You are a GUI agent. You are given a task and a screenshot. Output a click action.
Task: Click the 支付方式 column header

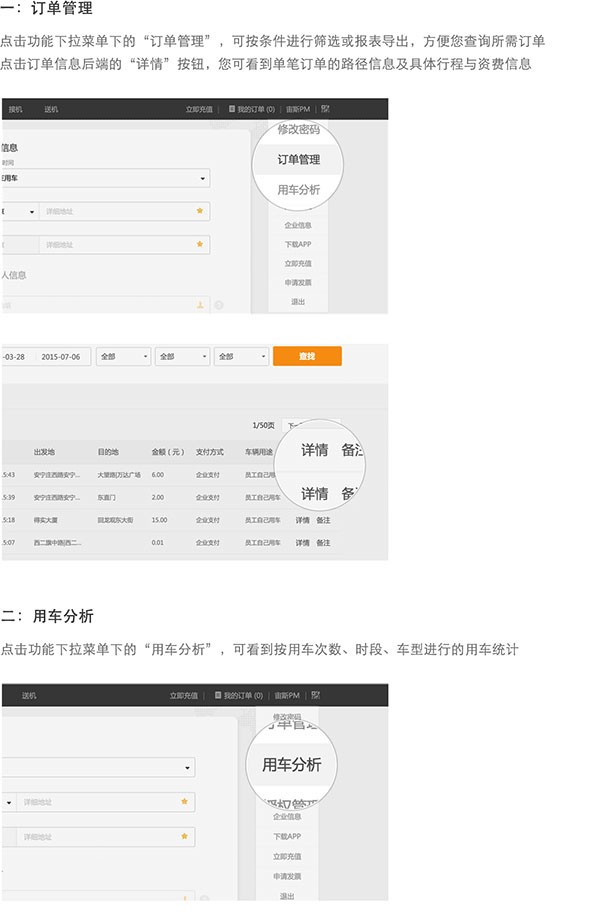[210, 452]
